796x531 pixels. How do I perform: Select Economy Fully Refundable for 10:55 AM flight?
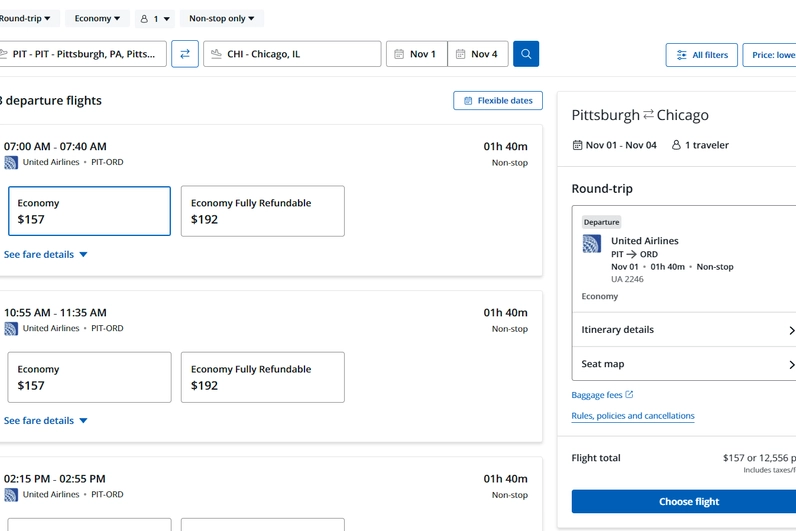[262, 377]
